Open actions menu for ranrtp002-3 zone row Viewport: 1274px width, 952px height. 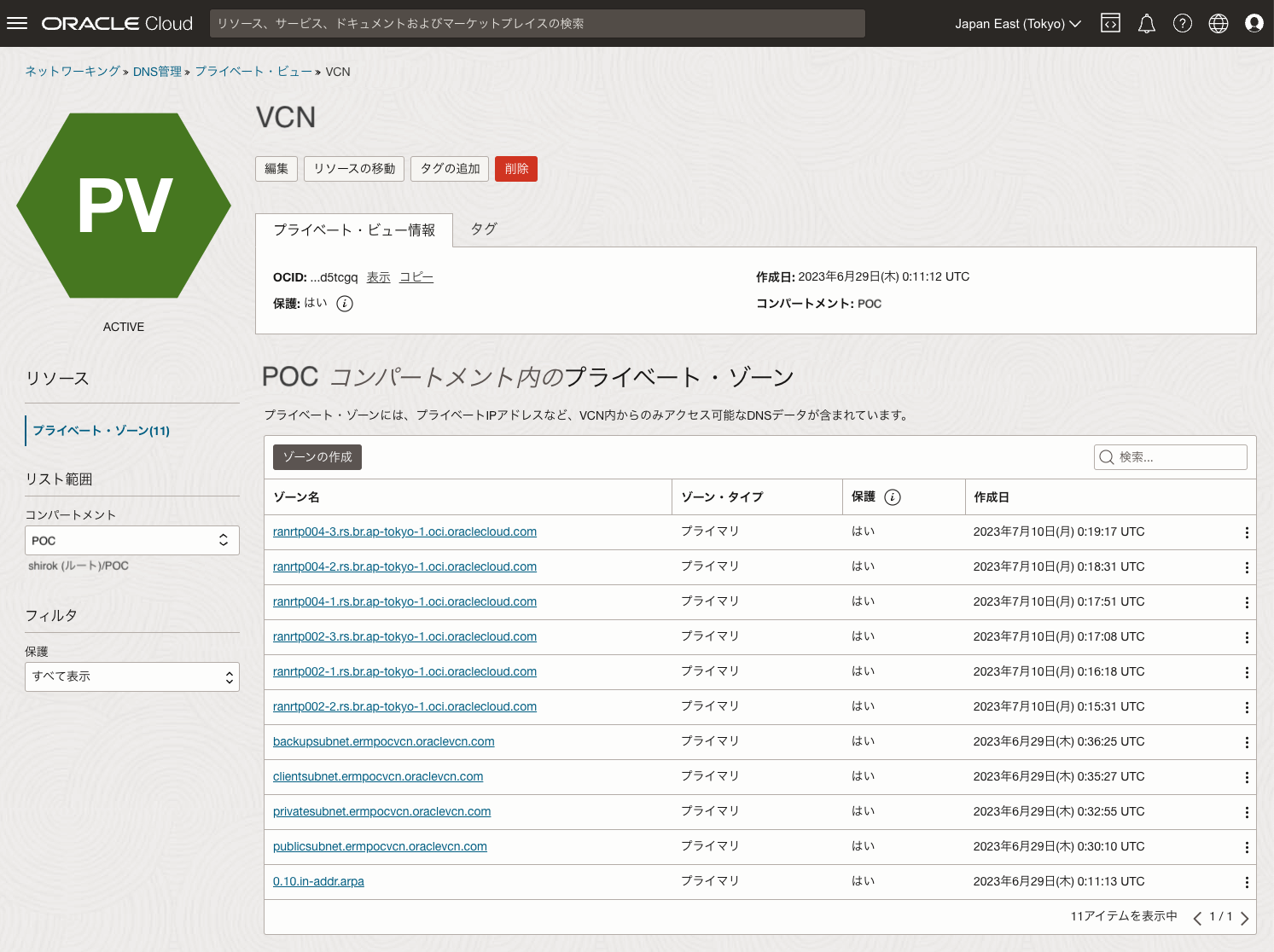click(x=1247, y=637)
